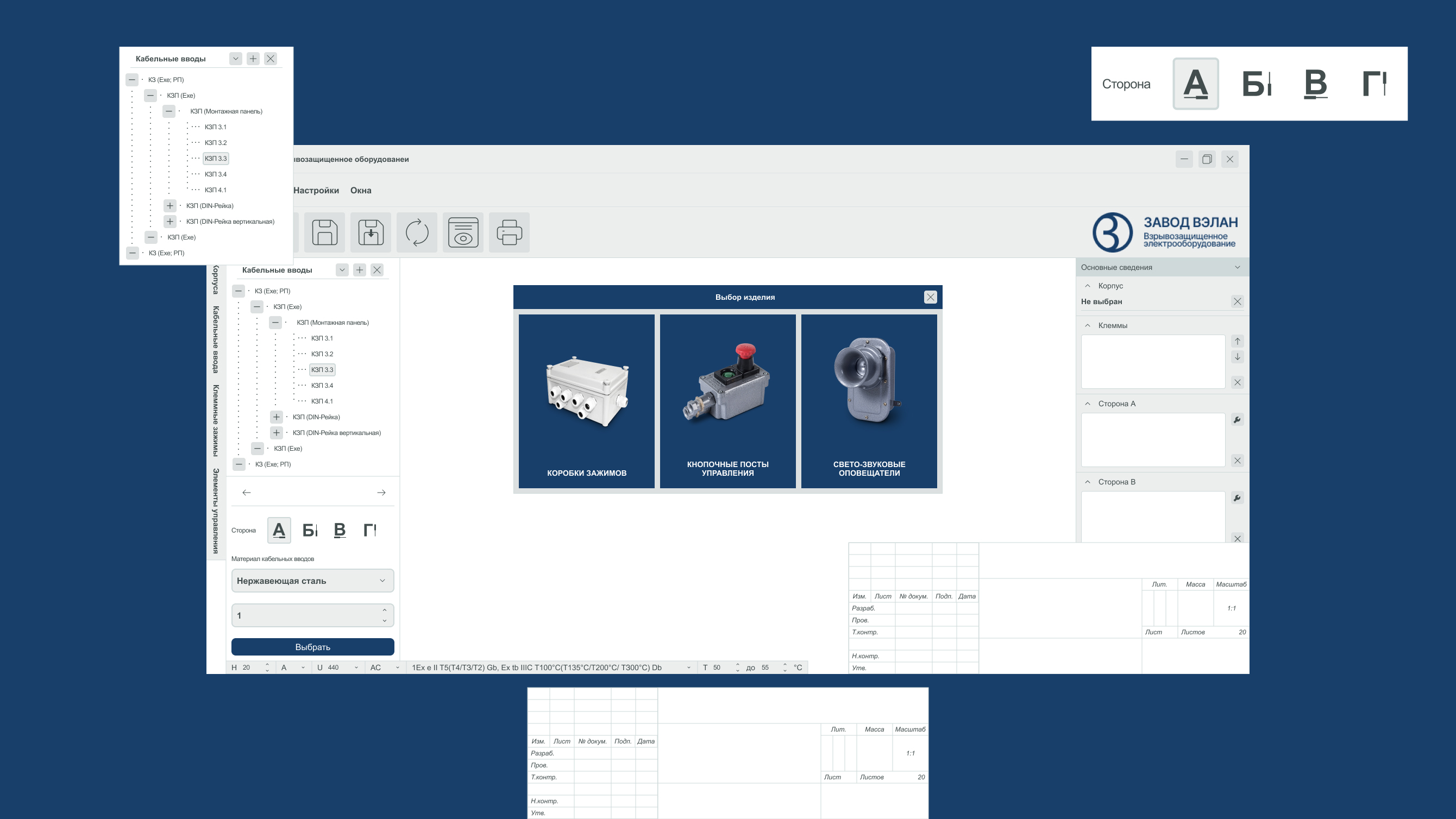Open the AC current type dropdown in status bar
The image size is (1456, 819).
point(397,667)
